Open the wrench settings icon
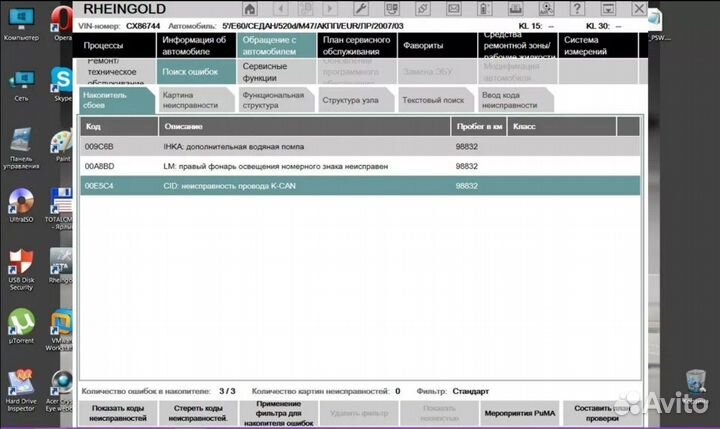Viewport: 720px width, 429px height. (361, 9)
